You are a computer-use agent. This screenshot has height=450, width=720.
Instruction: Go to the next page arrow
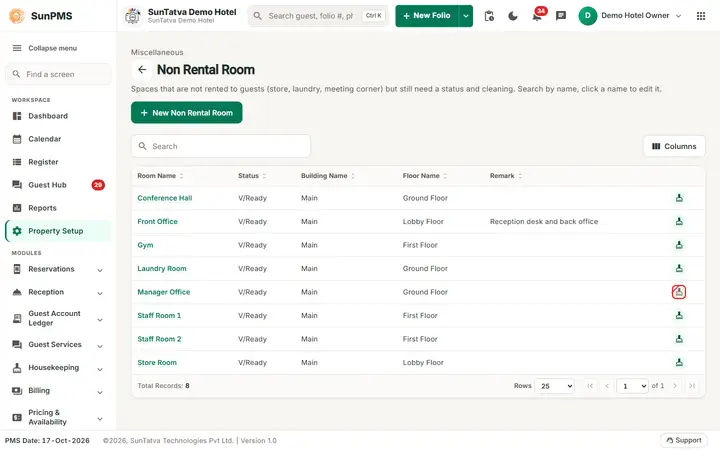(x=675, y=386)
